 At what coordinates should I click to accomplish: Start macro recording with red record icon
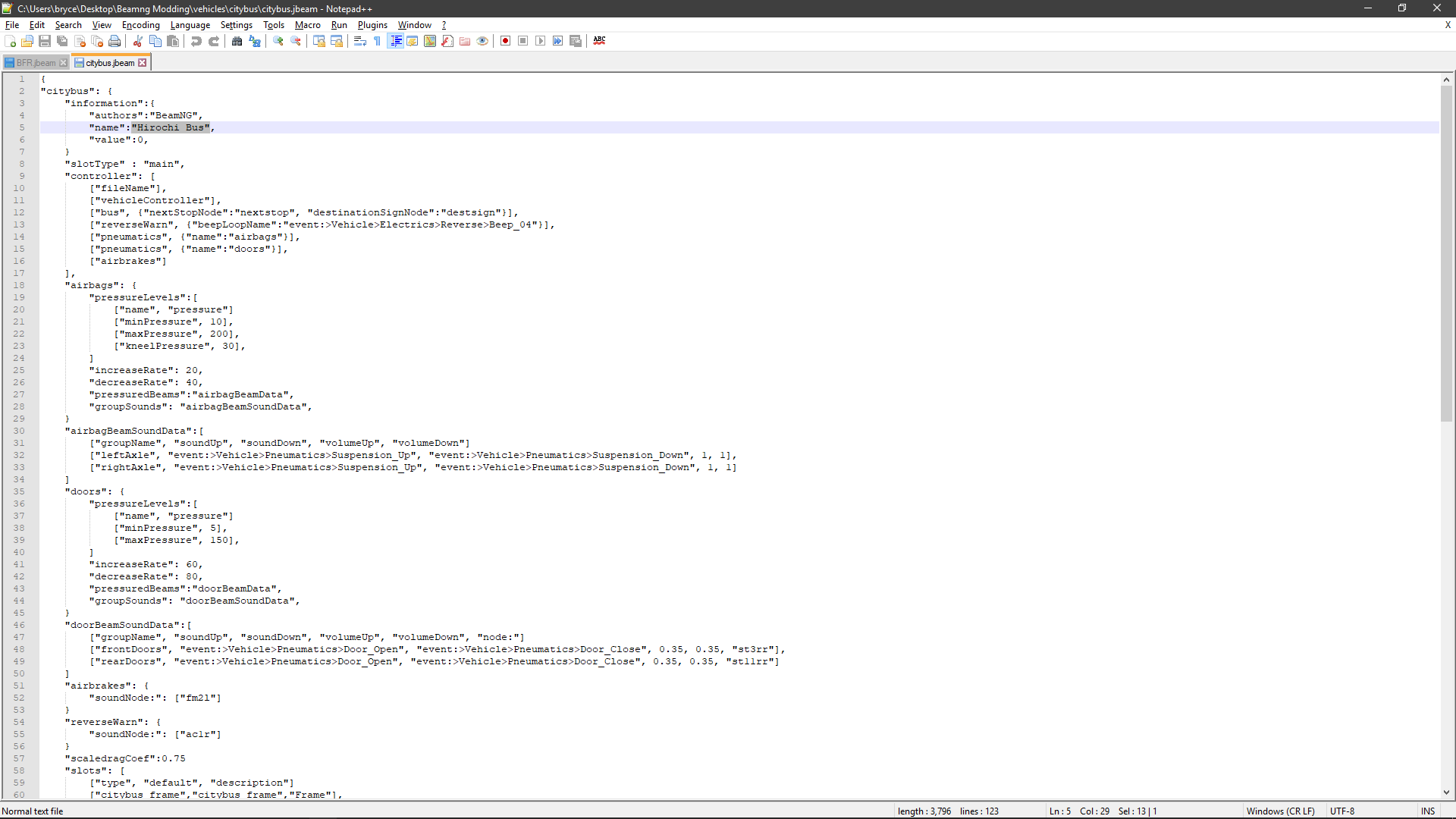pyautogui.click(x=505, y=41)
